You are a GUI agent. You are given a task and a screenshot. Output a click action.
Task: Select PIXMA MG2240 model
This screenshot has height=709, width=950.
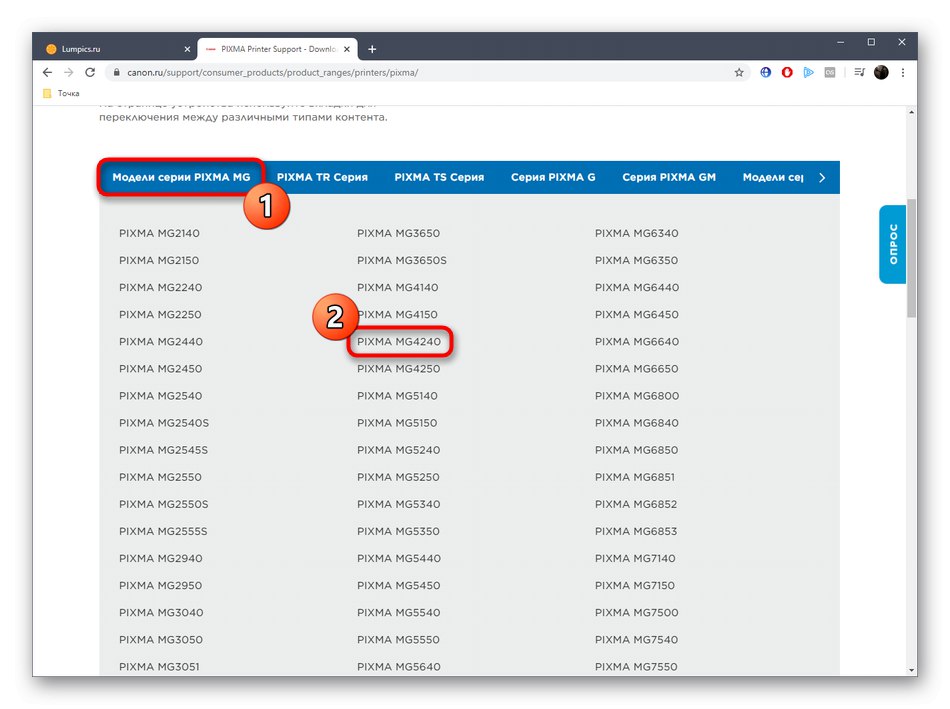click(x=161, y=287)
